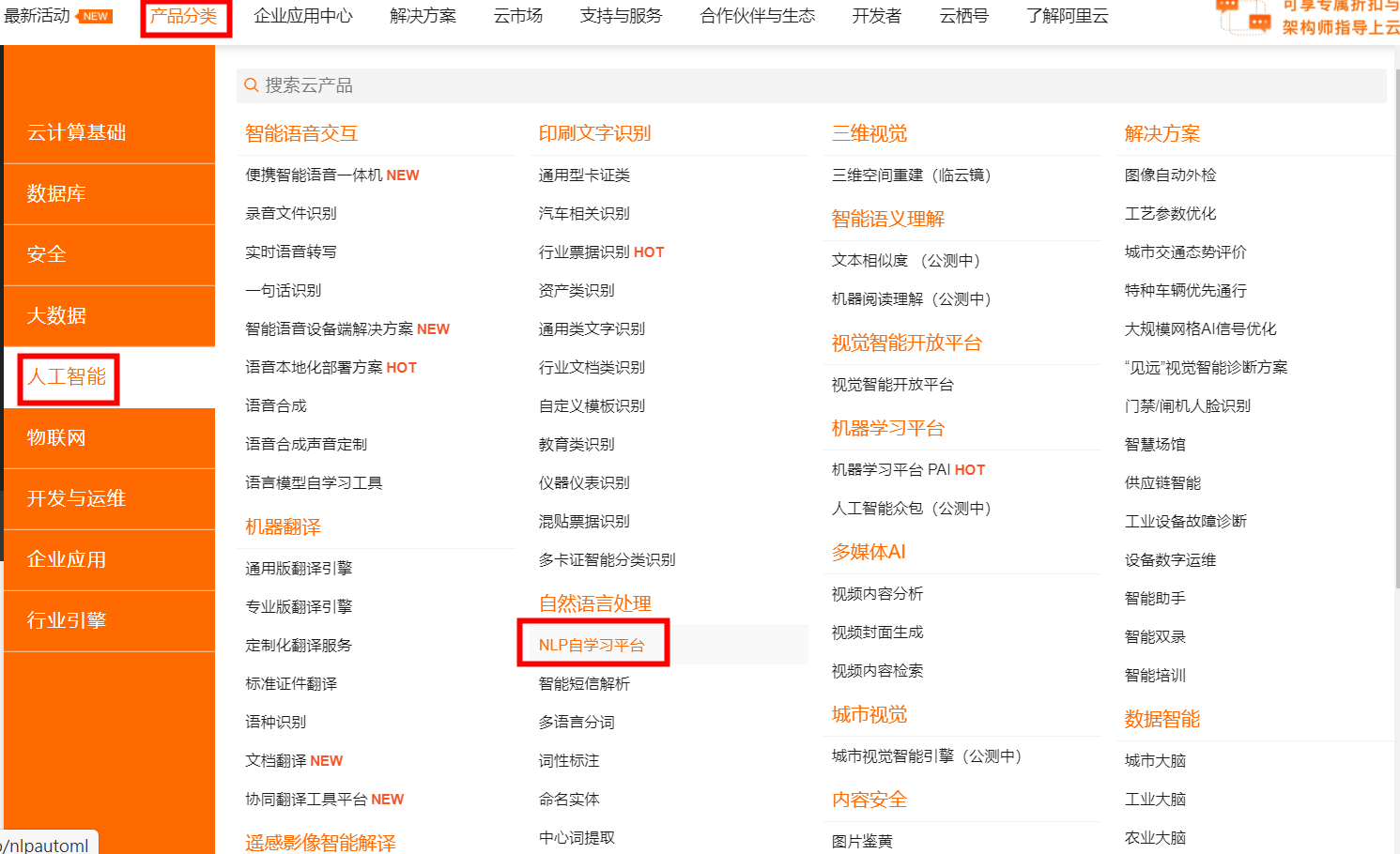Open 自定义模板识别 product
The height and width of the screenshot is (854, 1400).
point(592,406)
